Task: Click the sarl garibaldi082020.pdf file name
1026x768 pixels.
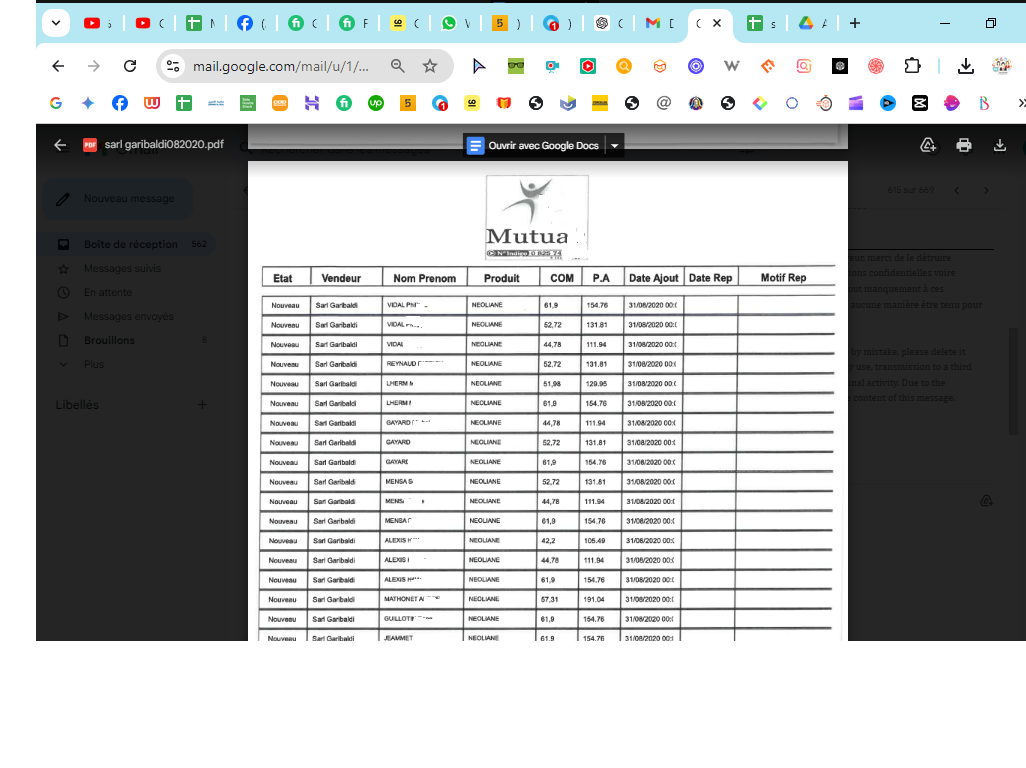Action: [164, 144]
